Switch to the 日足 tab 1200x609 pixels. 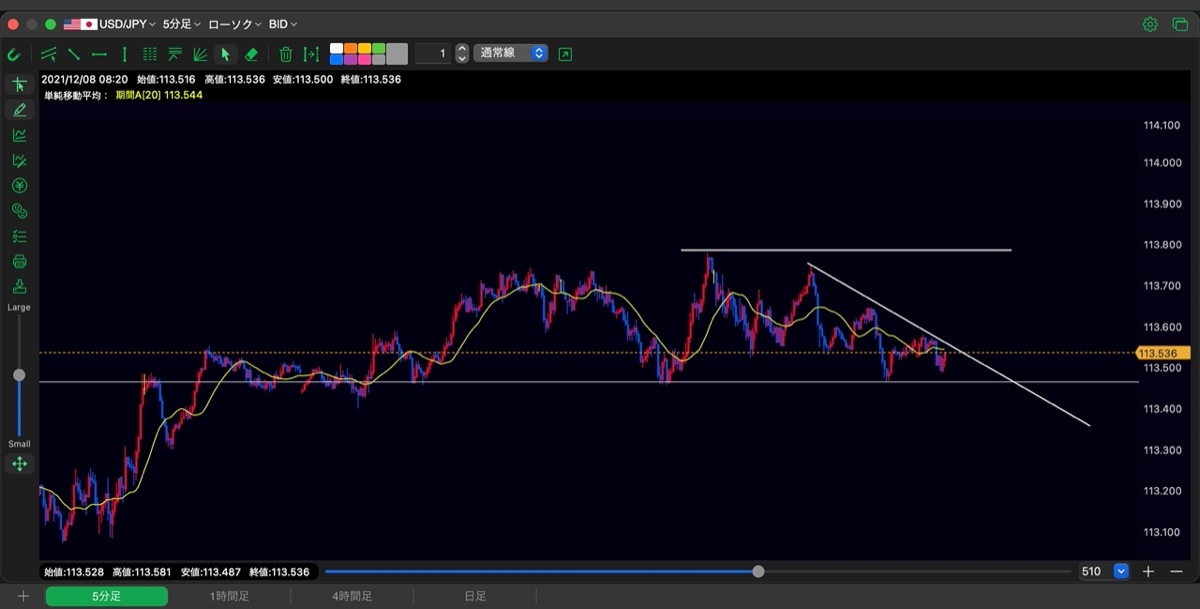pyautogui.click(x=475, y=596)
